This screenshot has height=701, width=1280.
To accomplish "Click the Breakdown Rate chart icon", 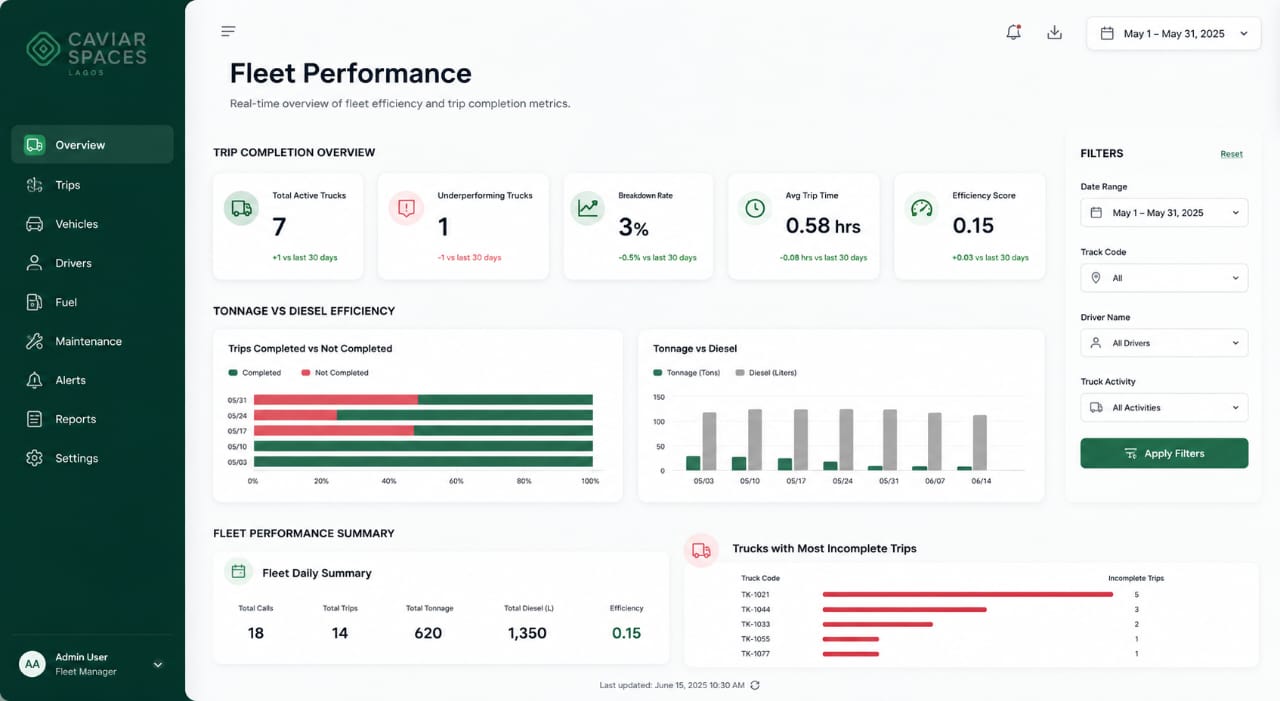I will click(x=588, y=208).
